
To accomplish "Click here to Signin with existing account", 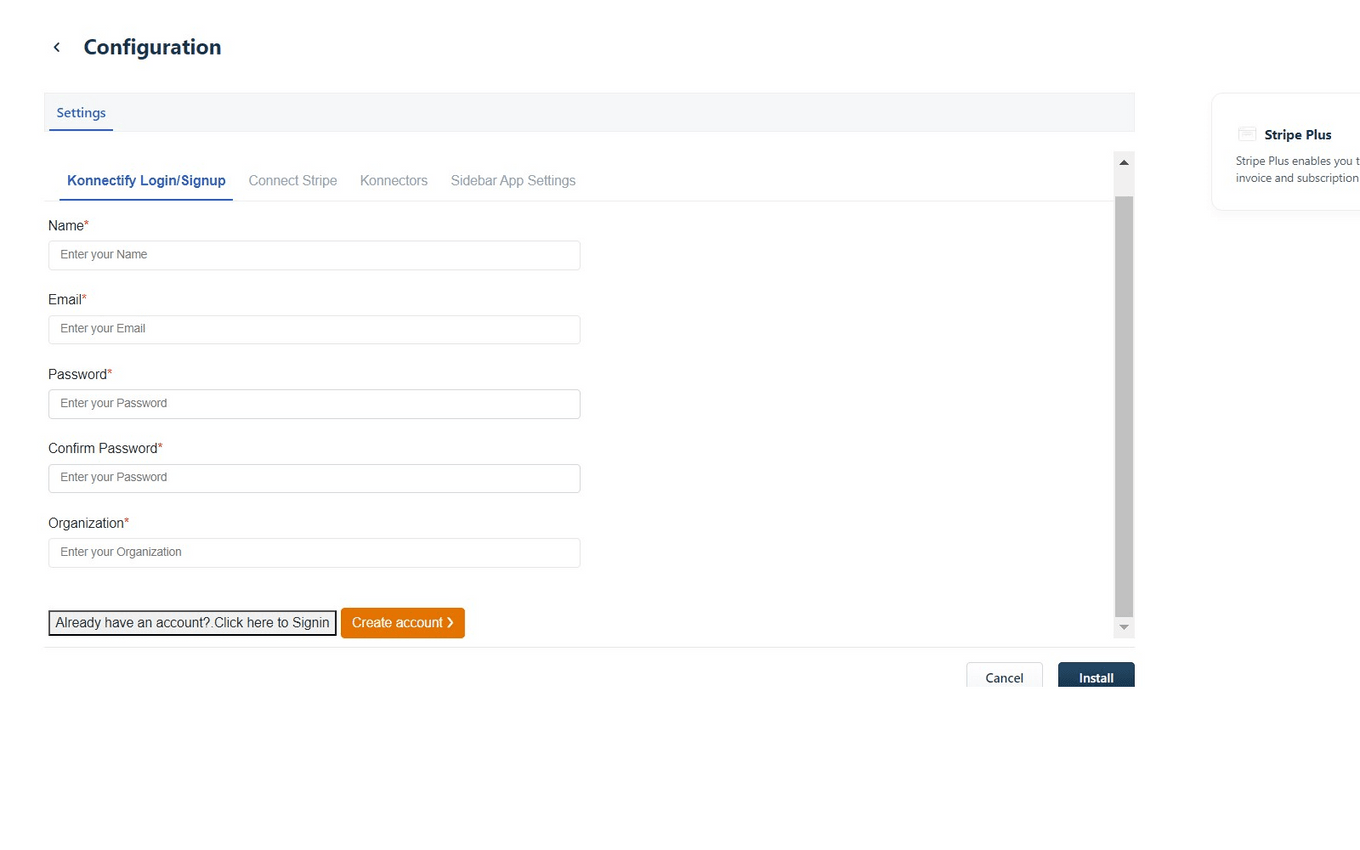I will 191,622.
